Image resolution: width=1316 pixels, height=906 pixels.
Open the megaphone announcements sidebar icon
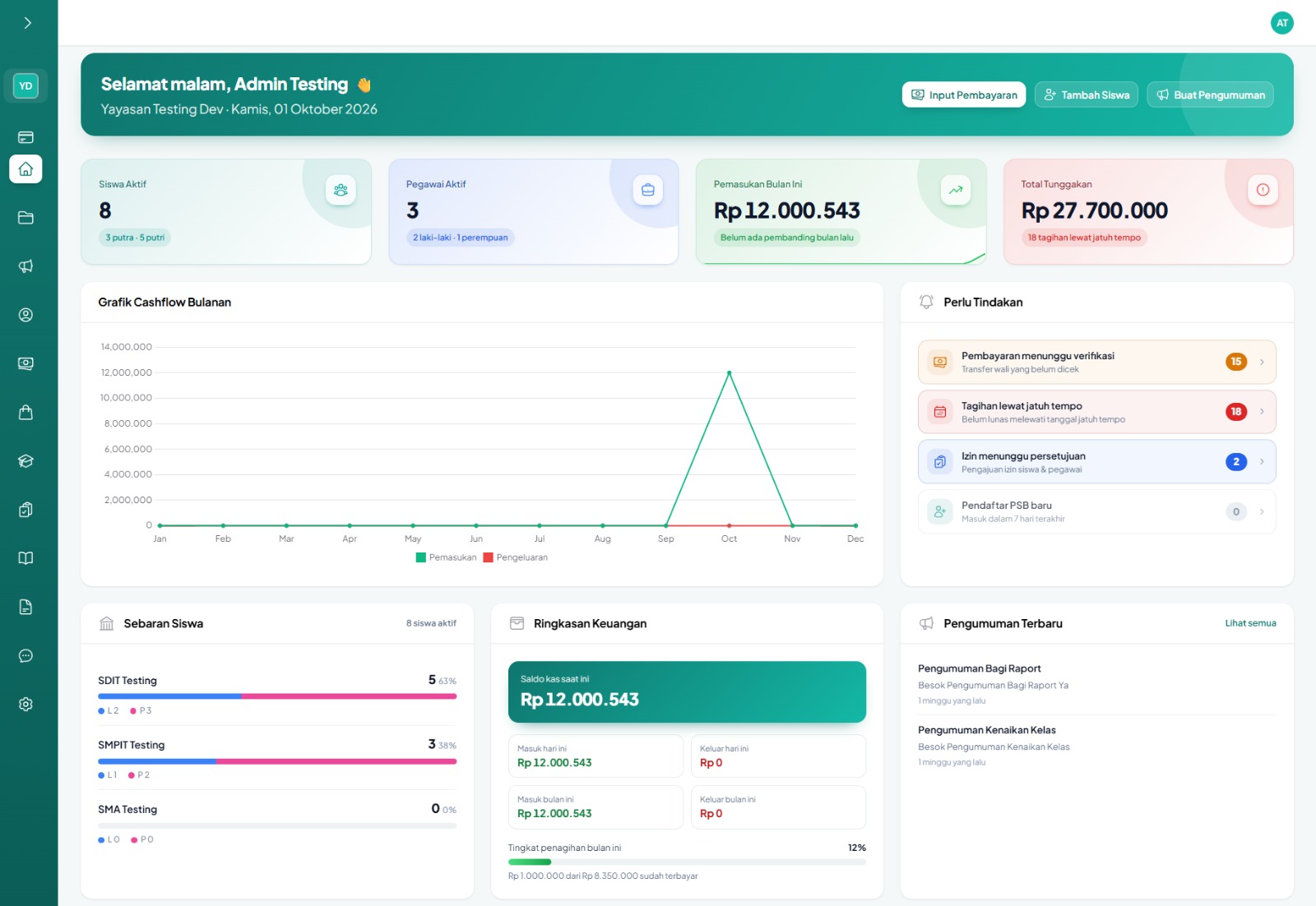point(25,266)
